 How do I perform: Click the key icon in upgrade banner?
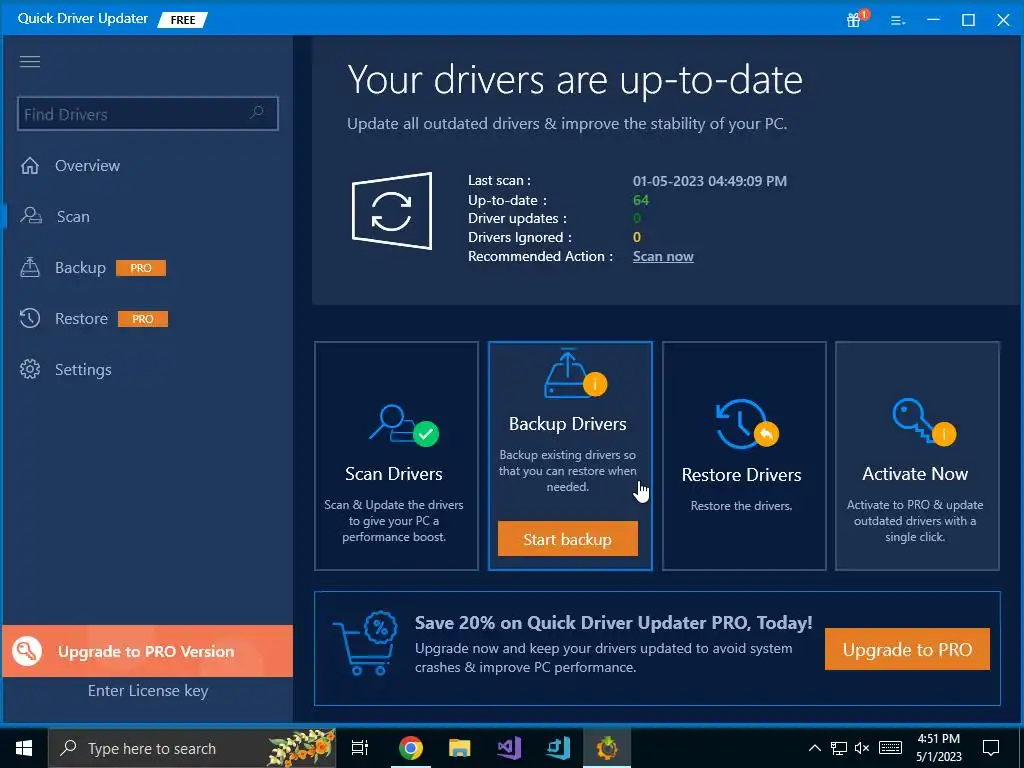(x=27, y=651)
